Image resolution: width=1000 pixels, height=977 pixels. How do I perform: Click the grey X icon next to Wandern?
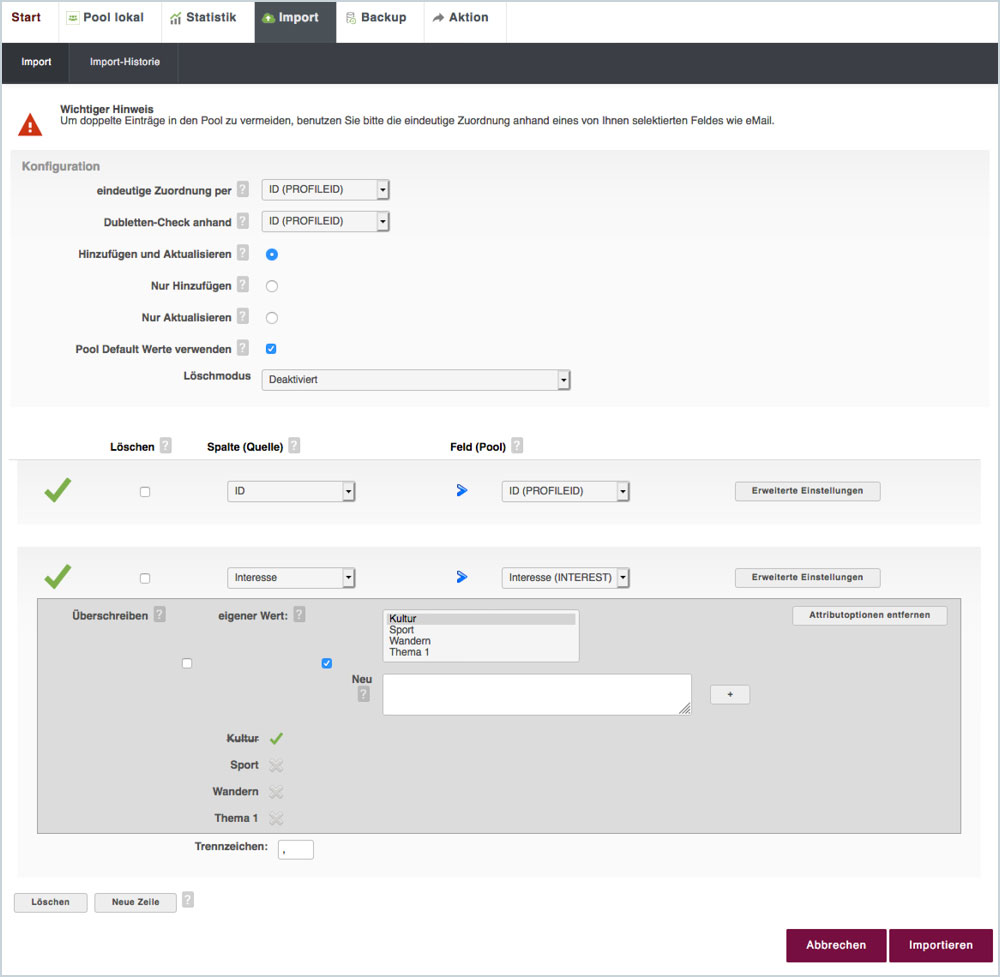pyautogui.click(x=277, y=792)
